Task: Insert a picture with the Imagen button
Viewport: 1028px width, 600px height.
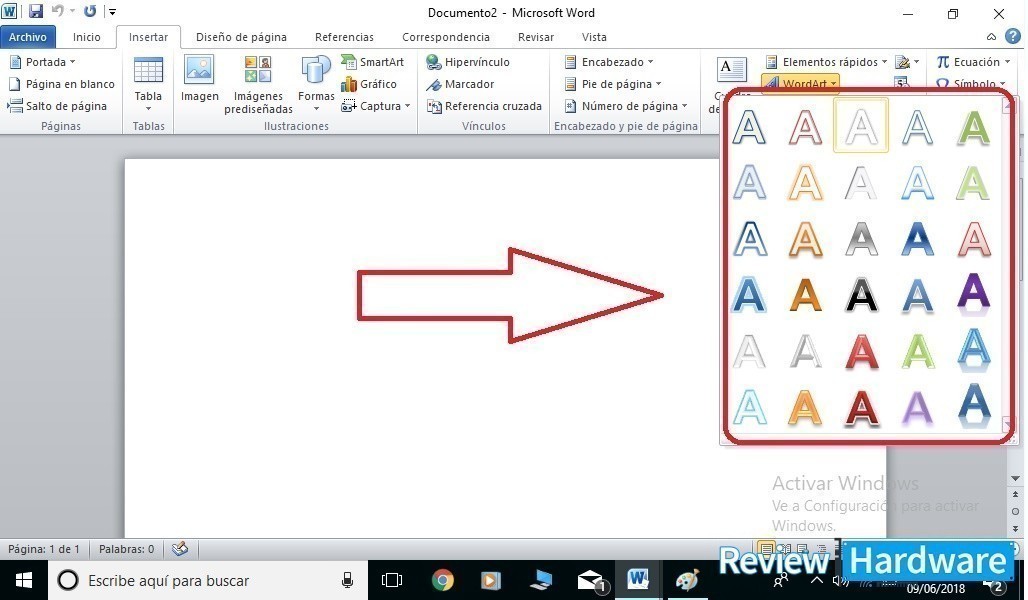Action: (x=199, y=79)
